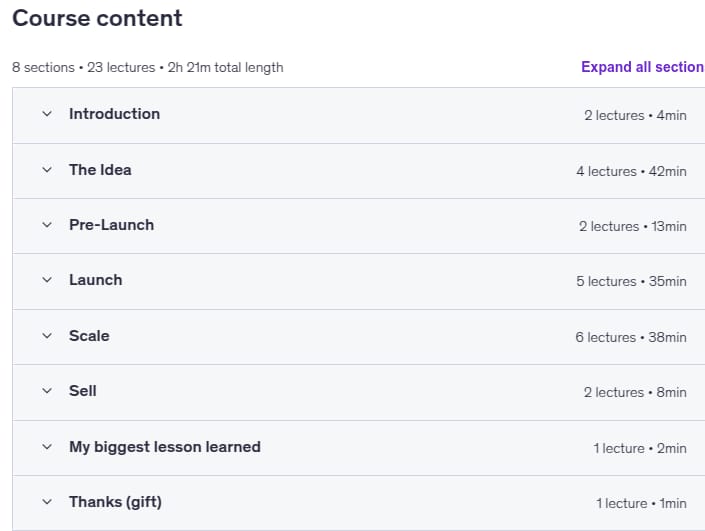The image size is (705, 531).
Task: Expand the Introduction section chevron
Action: click(x=47, y=114)
